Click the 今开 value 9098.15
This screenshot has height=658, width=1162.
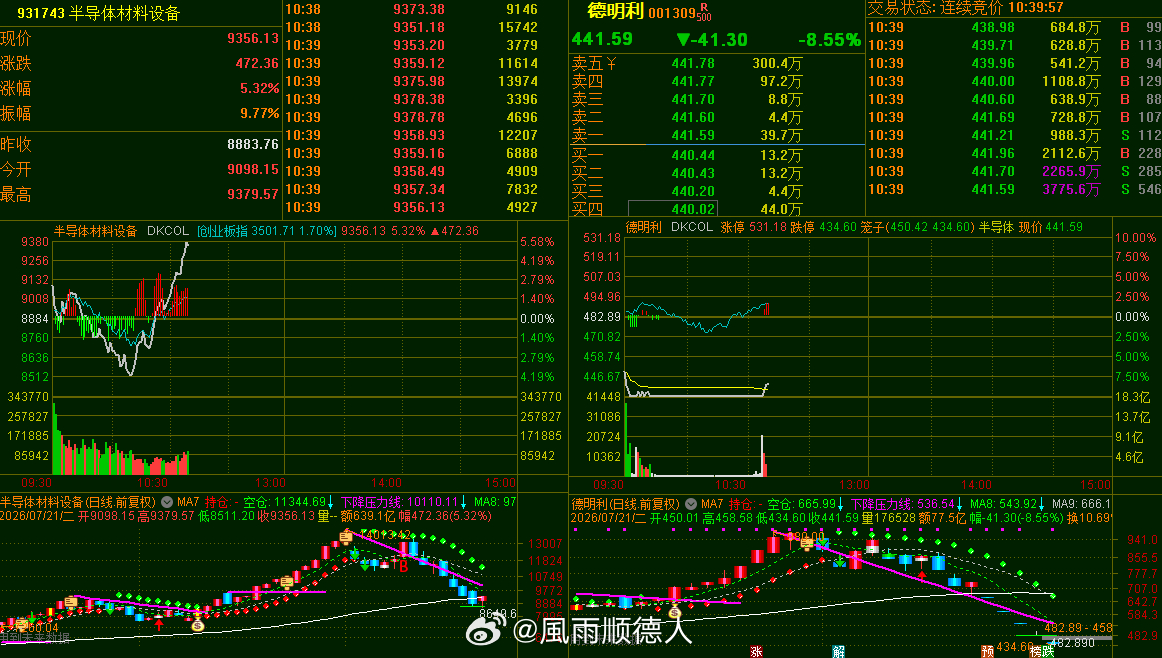(253, 170)
